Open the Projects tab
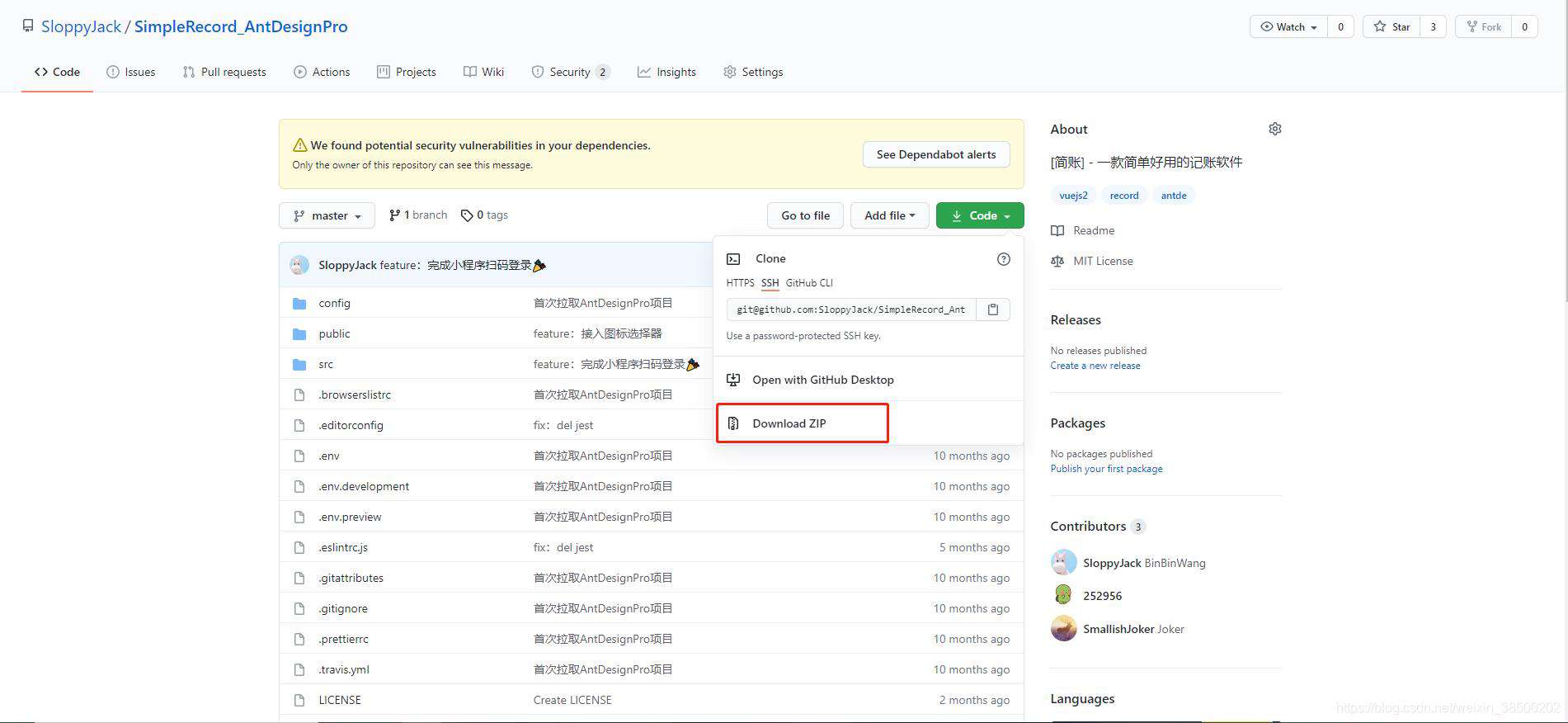1568x723 pixels. tap(407, 72)
